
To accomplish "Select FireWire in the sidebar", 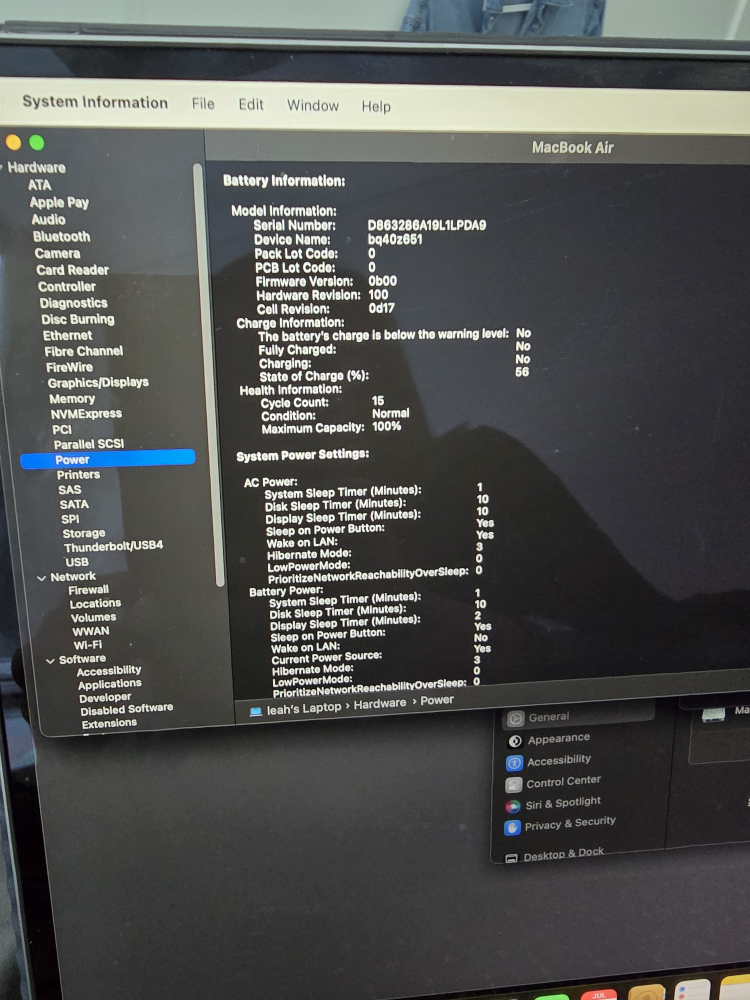I will click(x=70, y=367).
